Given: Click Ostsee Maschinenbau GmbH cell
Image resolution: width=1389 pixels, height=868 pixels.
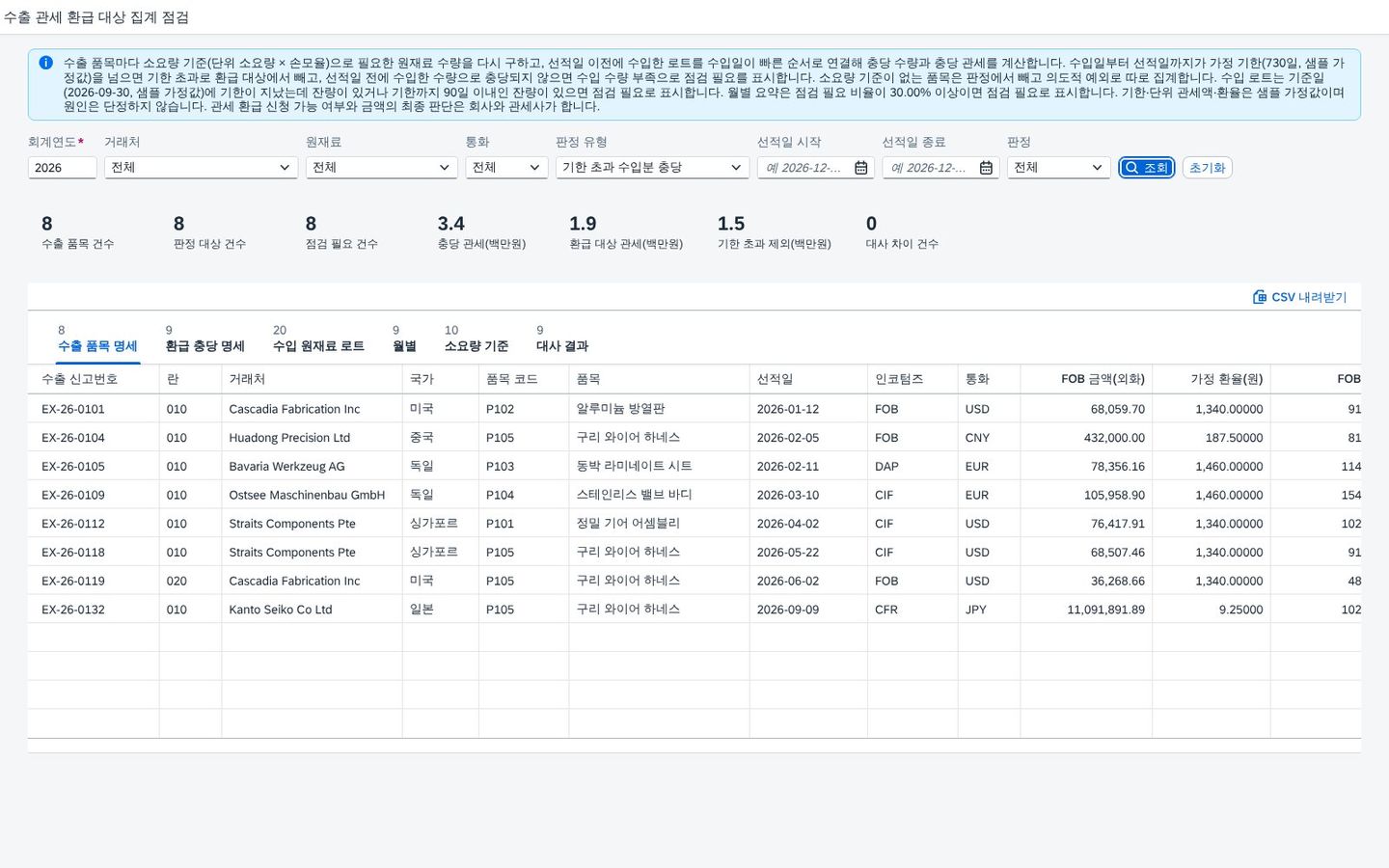Looking at the screenshot, I should (312, 495).
